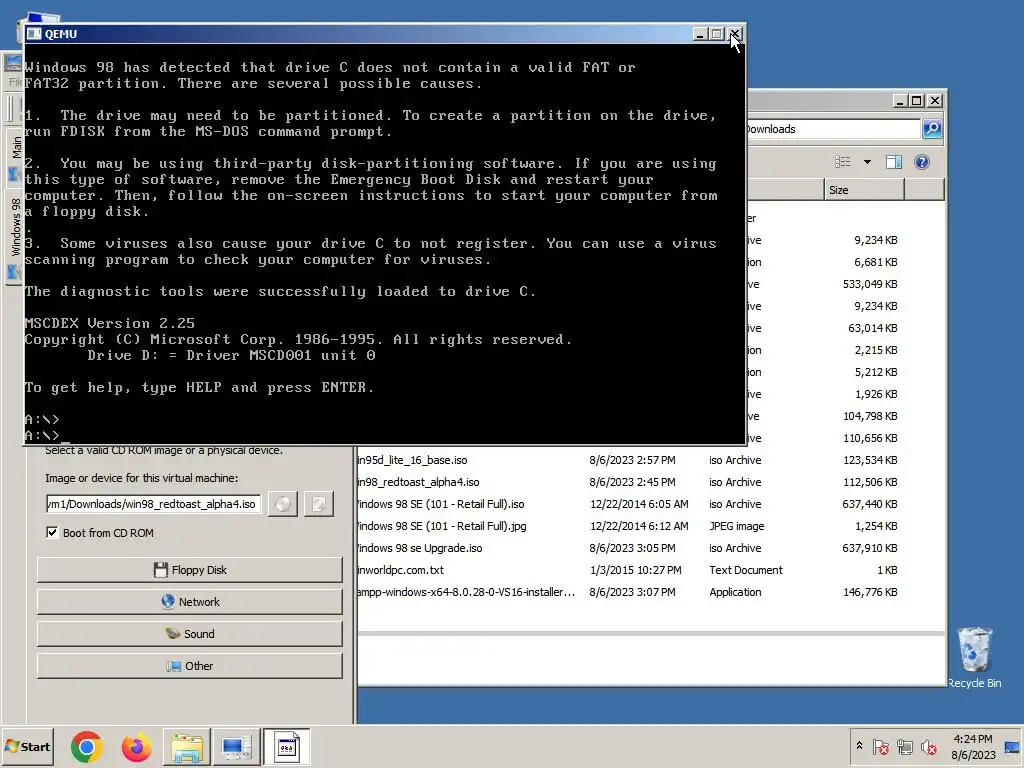Close the QEMU window

(x=735, y=34)
